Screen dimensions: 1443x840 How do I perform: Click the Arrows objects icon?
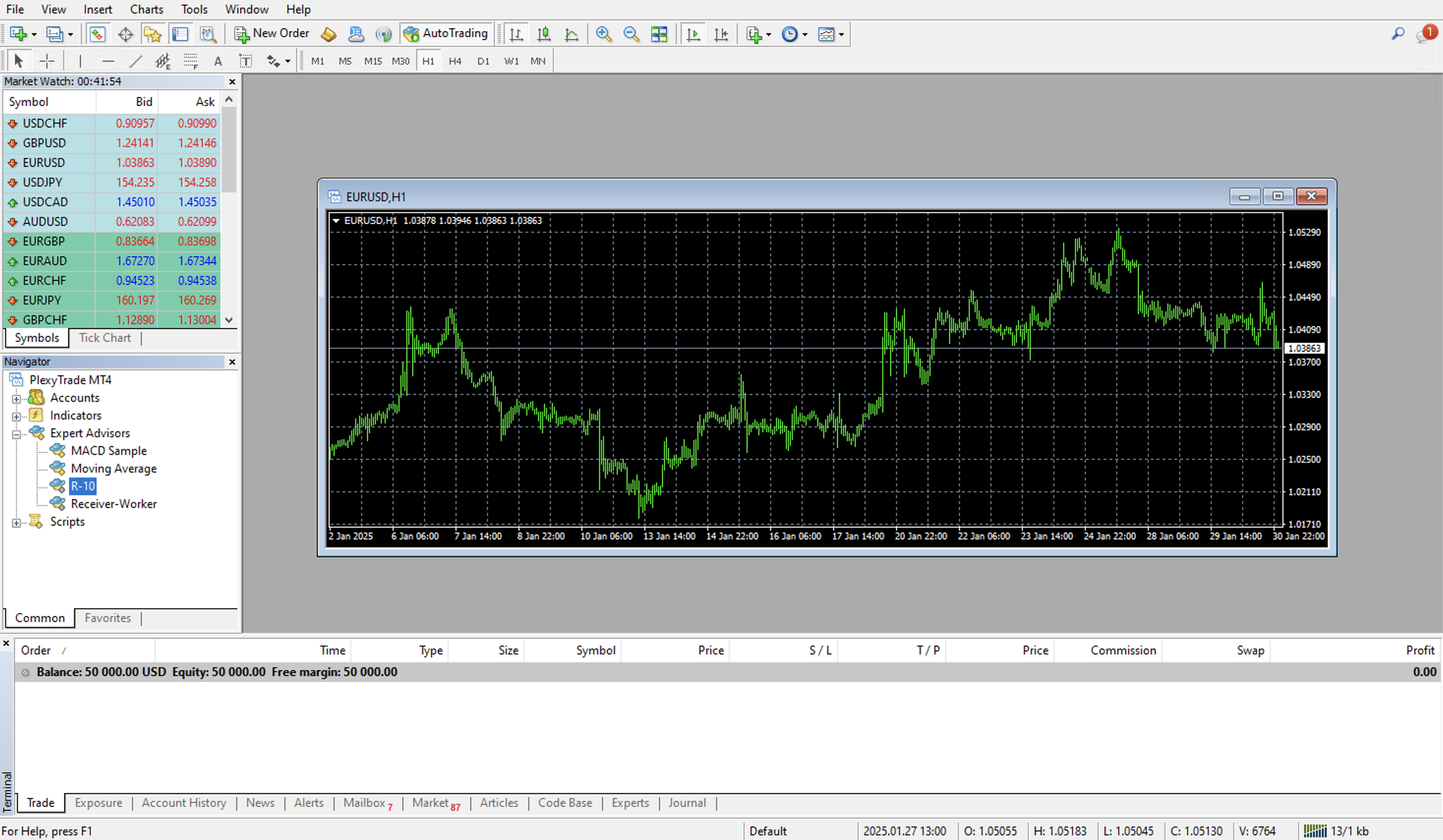tap(273, 60)
